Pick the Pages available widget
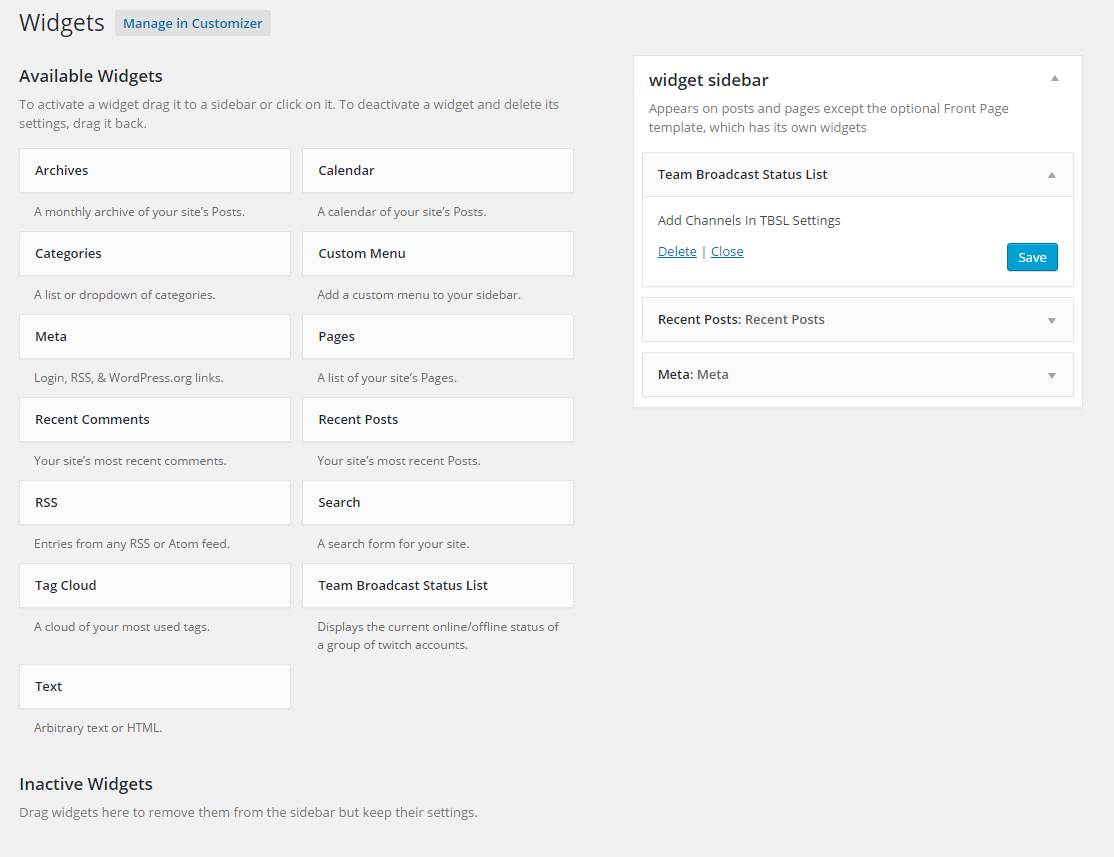Image resolution: width=1114 pixels, height=857 pixels. coord(438,337)
